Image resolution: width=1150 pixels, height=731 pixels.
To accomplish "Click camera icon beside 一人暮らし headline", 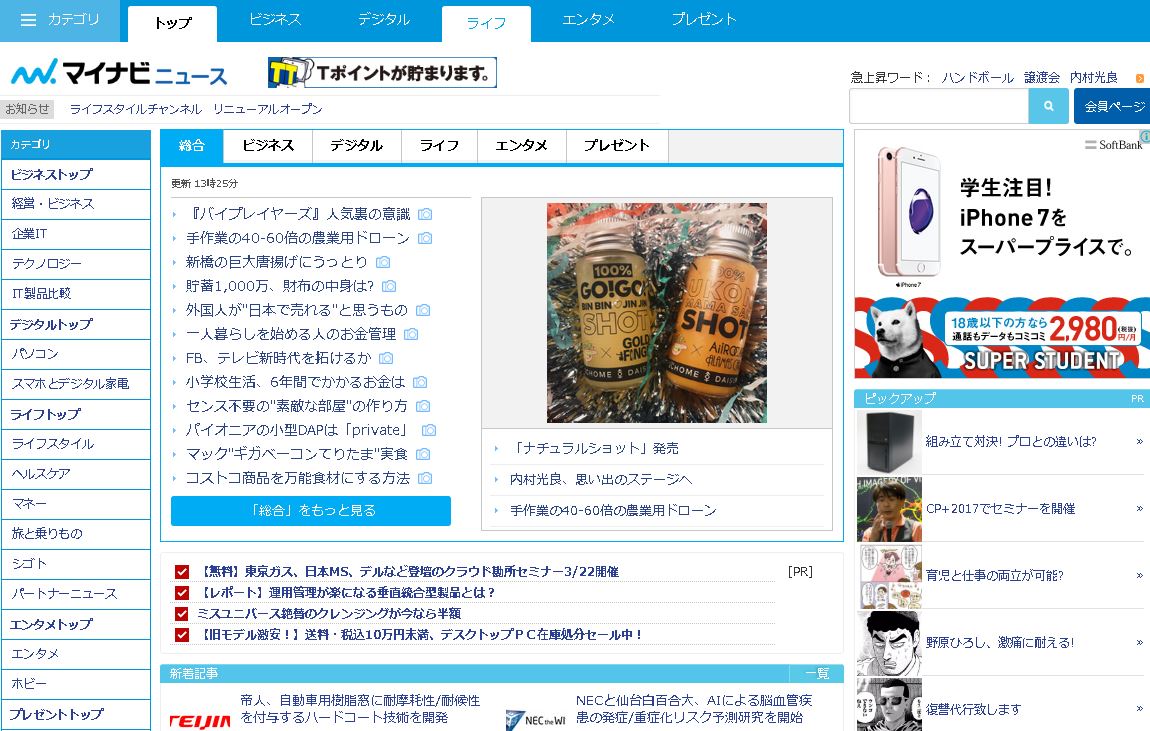I will point(411,334).
